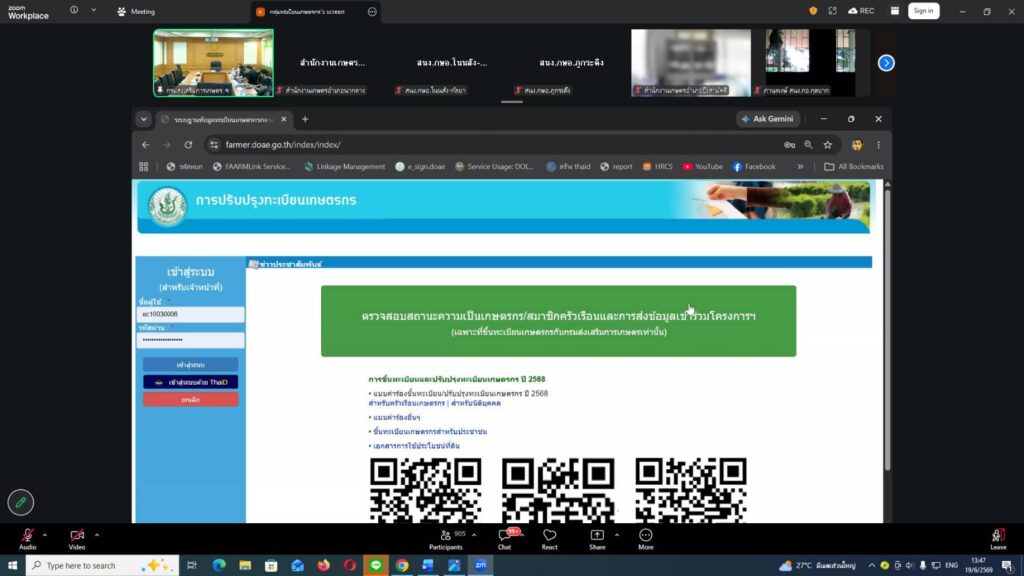Click the blue login button under the password
This screenshot has width=1024, height=576.
click(191, 365)
